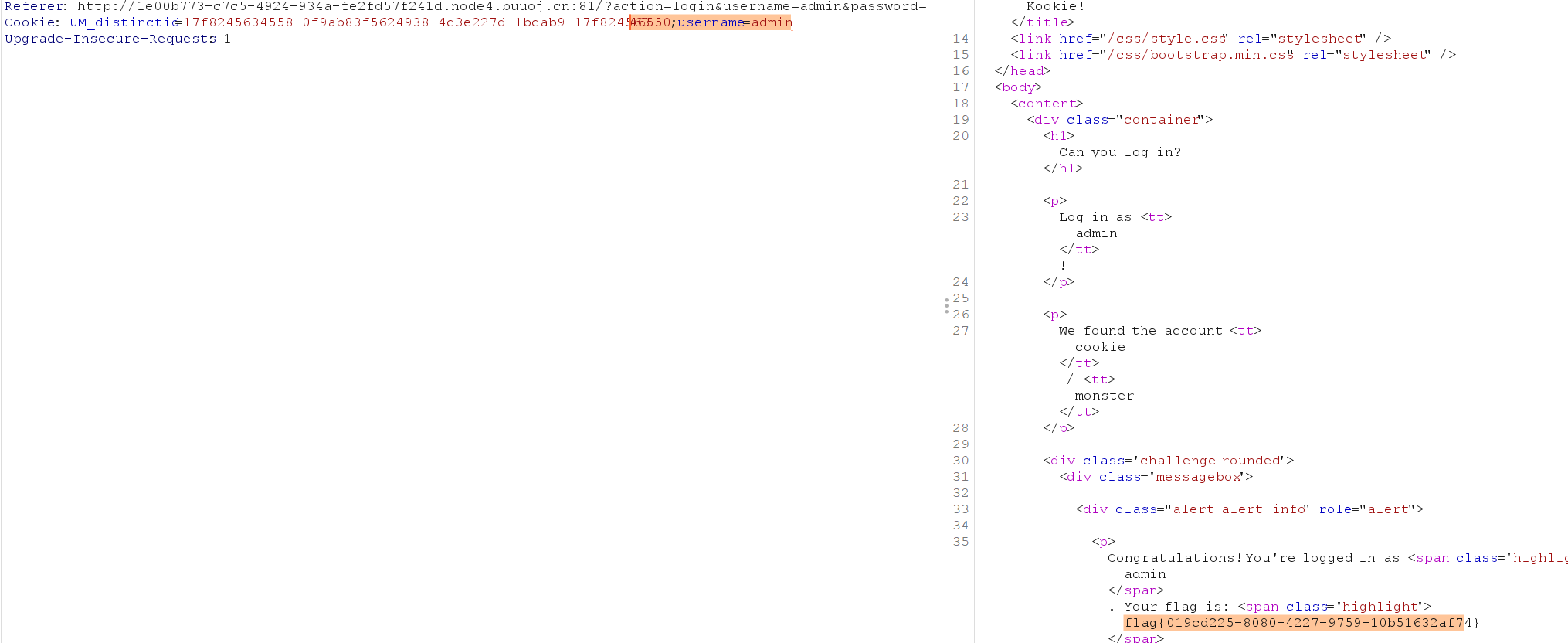Click response line number 14
The width and height of the screenshot is (1568, 643).
960,39
